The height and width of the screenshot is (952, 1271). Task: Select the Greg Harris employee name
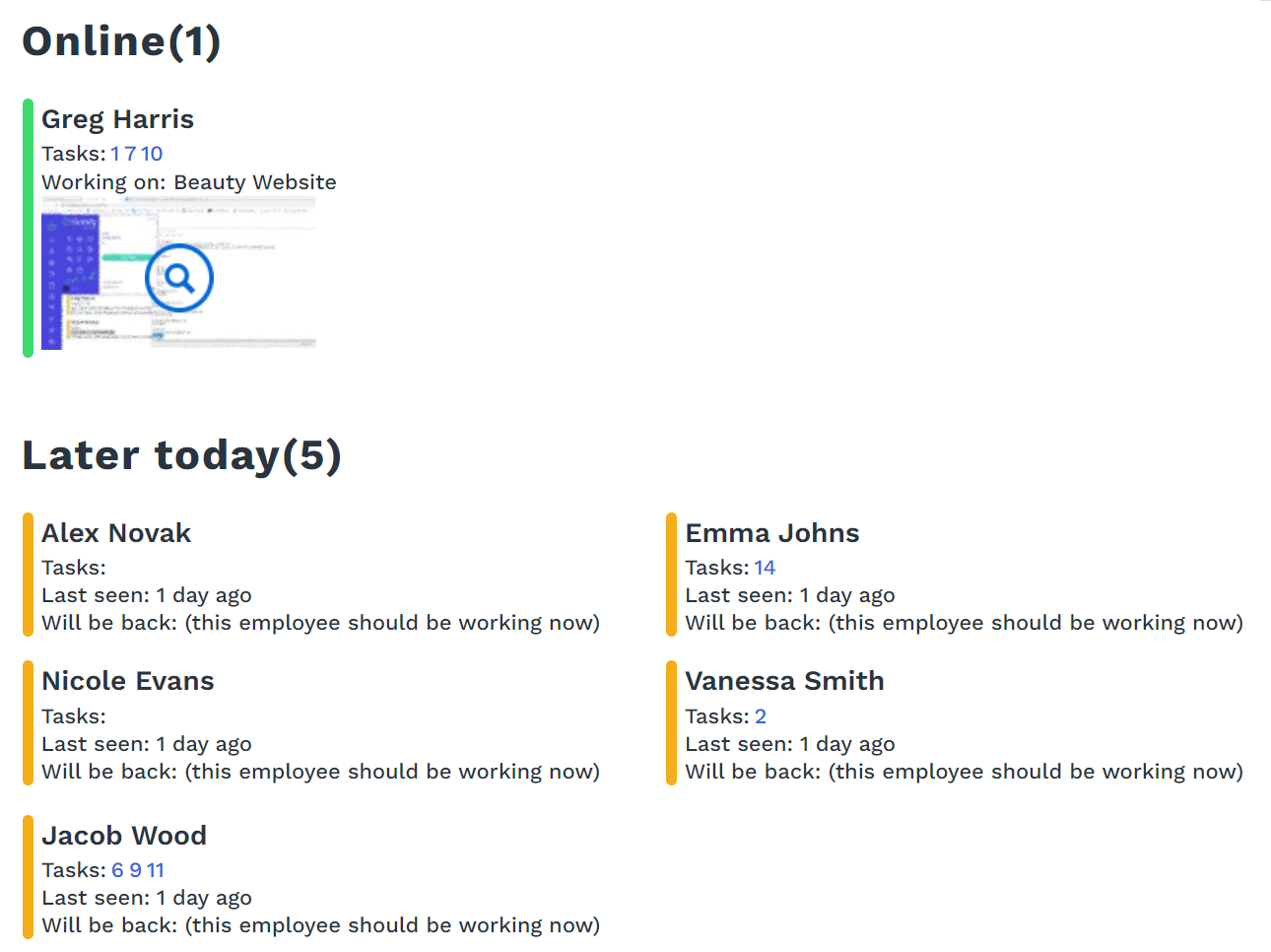point(117,119)
